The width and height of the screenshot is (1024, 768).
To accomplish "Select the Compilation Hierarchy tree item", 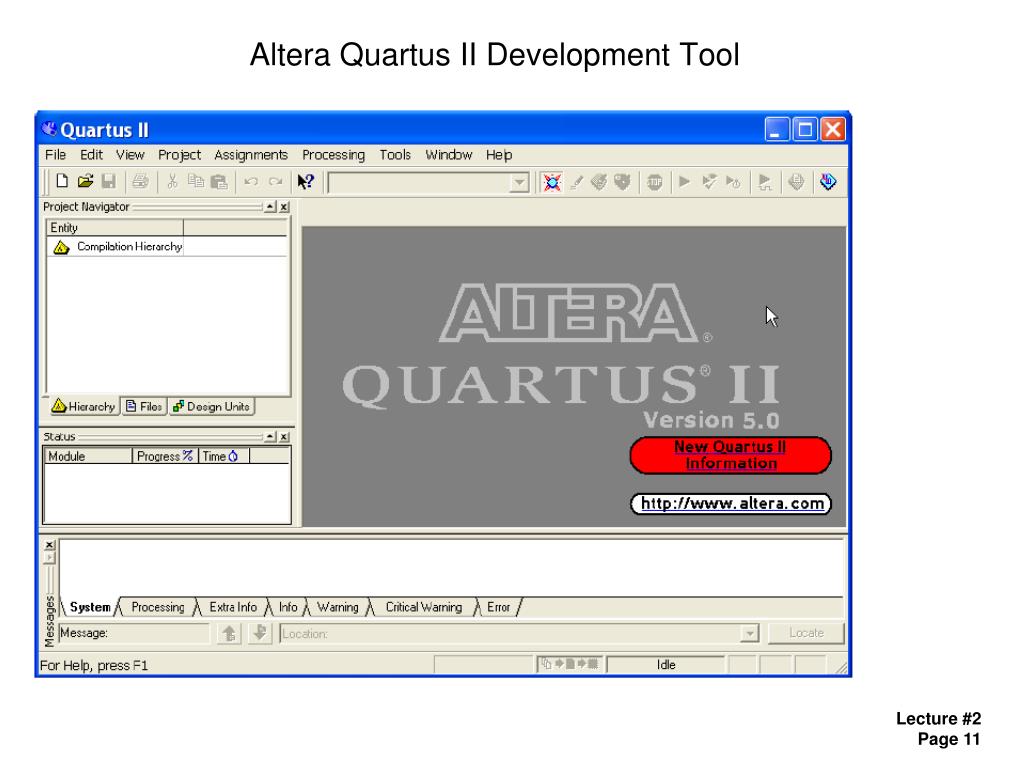I will pyautogui.click(x=118, y=247).
